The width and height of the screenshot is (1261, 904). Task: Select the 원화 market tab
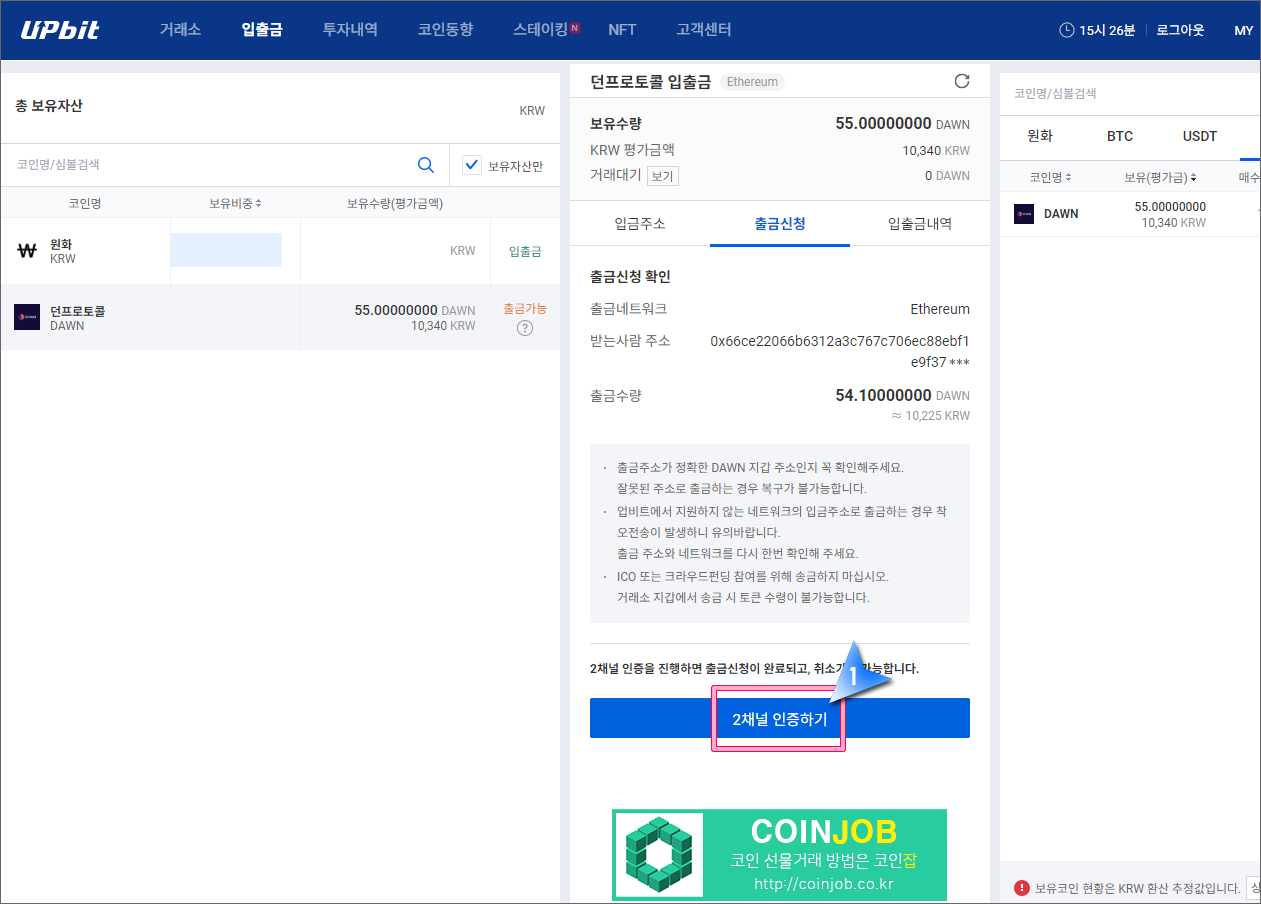coord(1040,136)
